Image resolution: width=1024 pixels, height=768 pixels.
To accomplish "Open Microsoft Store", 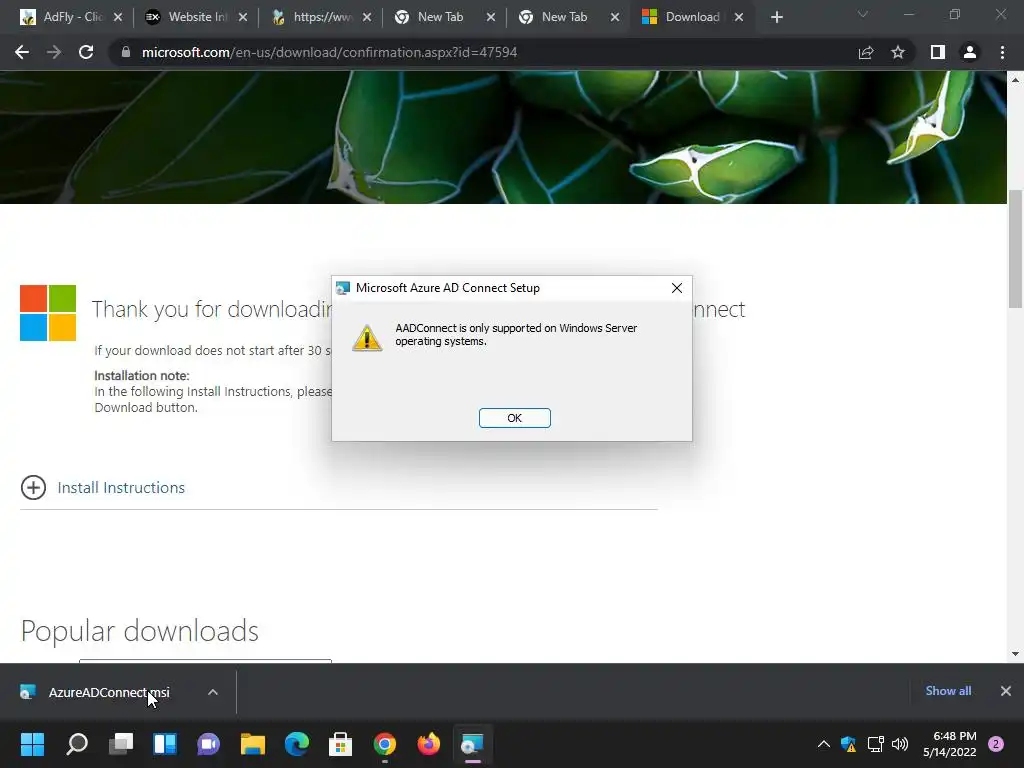I will pyautogui.click(x=340, y=744).
